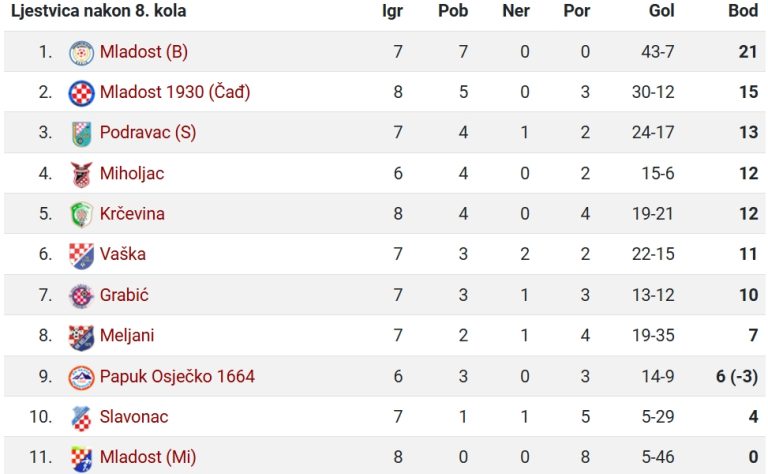This screenshot has width=768, height=474.
Task: Open the Mladost (B) team link
Action: [144, 51]
